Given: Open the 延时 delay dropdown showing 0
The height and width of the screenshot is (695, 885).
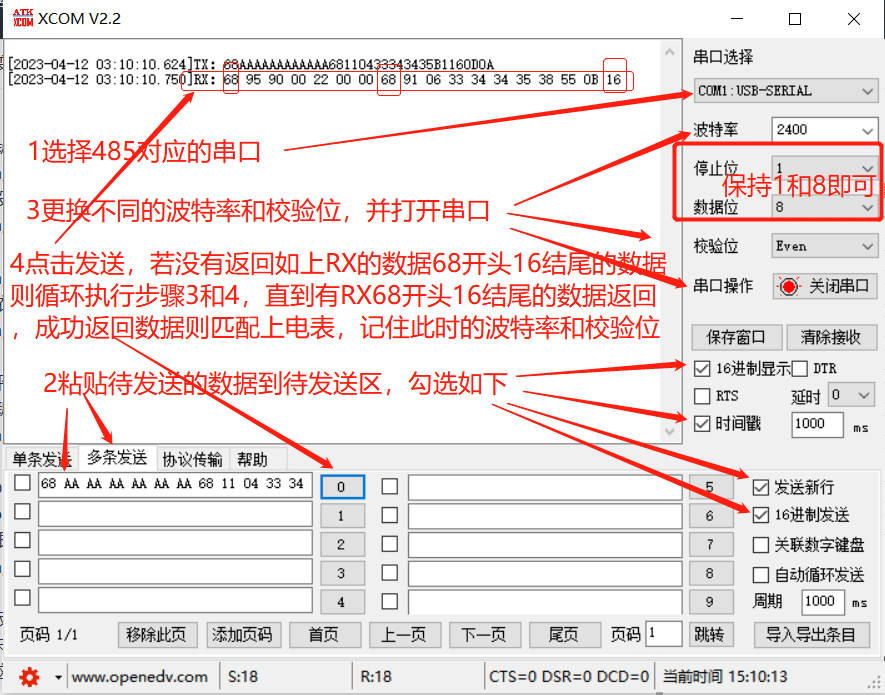Looking at the screenshot, I should tap(850, 395).
